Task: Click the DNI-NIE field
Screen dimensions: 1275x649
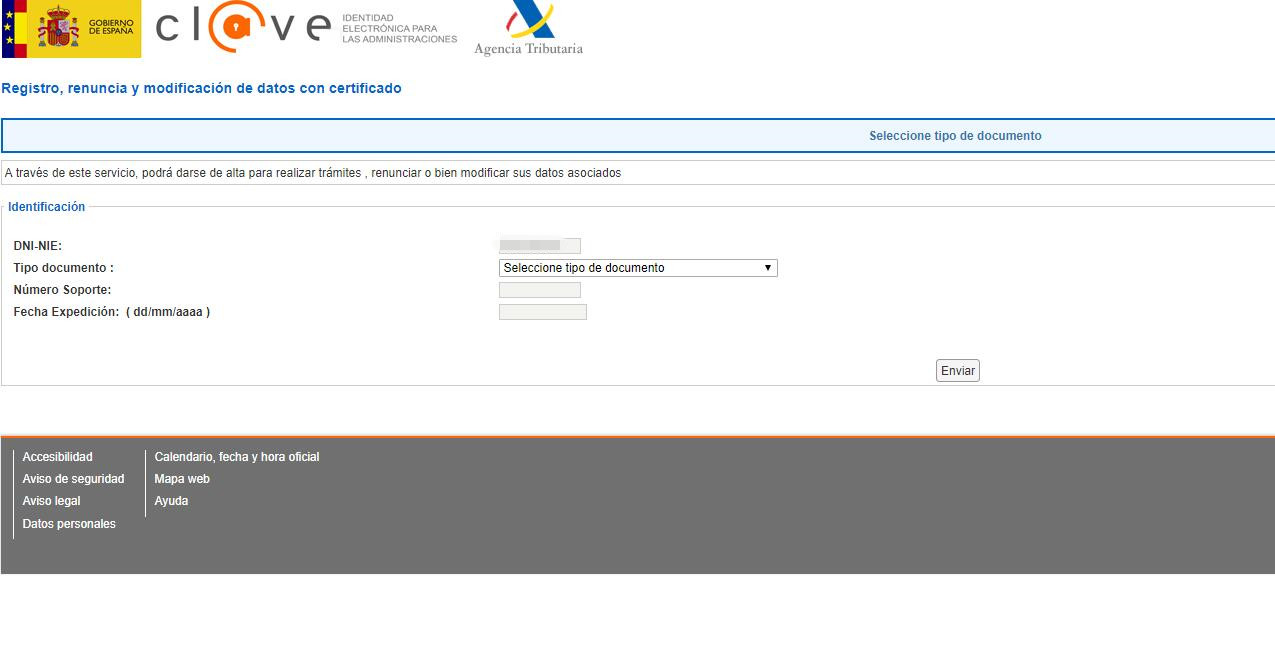Action: point(539,246)
